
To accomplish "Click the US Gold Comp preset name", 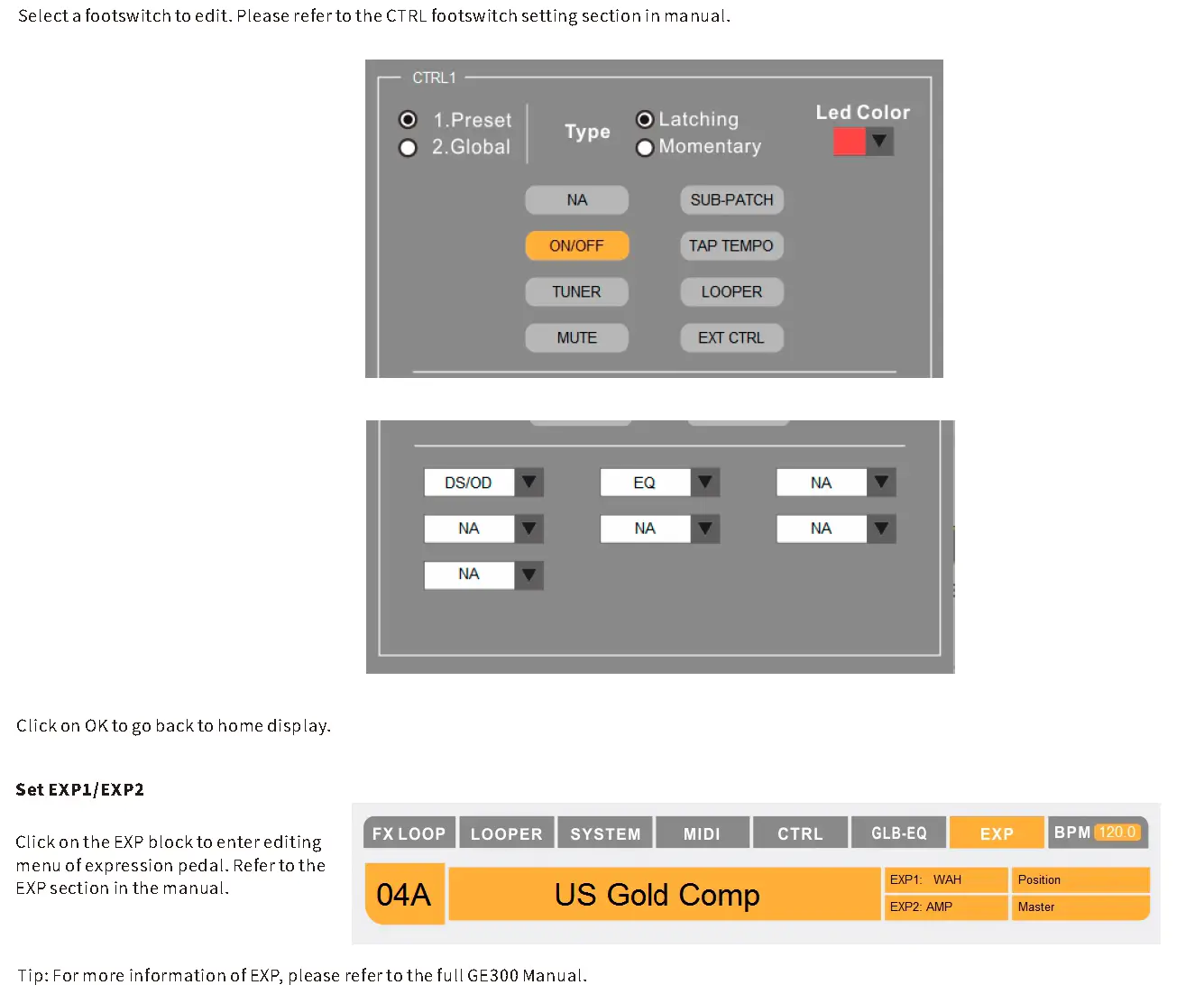I will tap(664, 894).
